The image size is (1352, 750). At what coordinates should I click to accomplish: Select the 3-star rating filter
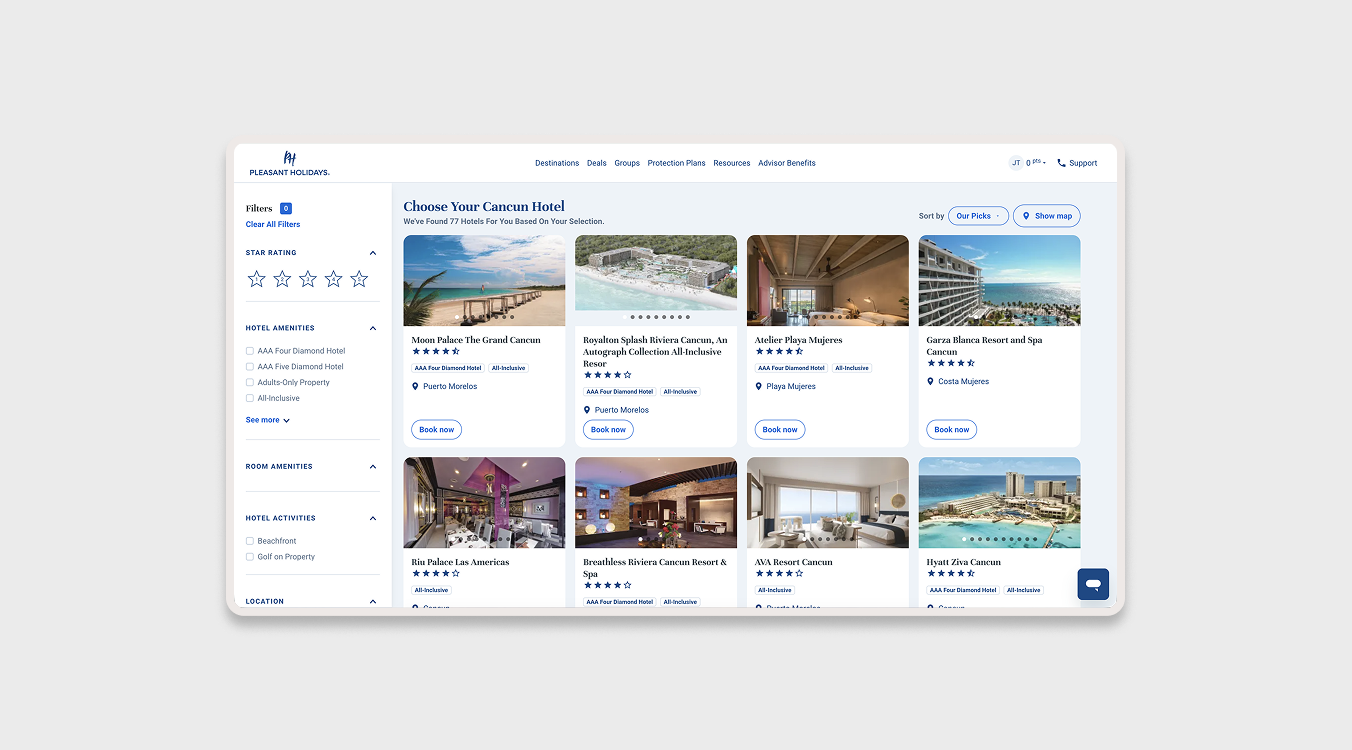(x=308, y=279)
